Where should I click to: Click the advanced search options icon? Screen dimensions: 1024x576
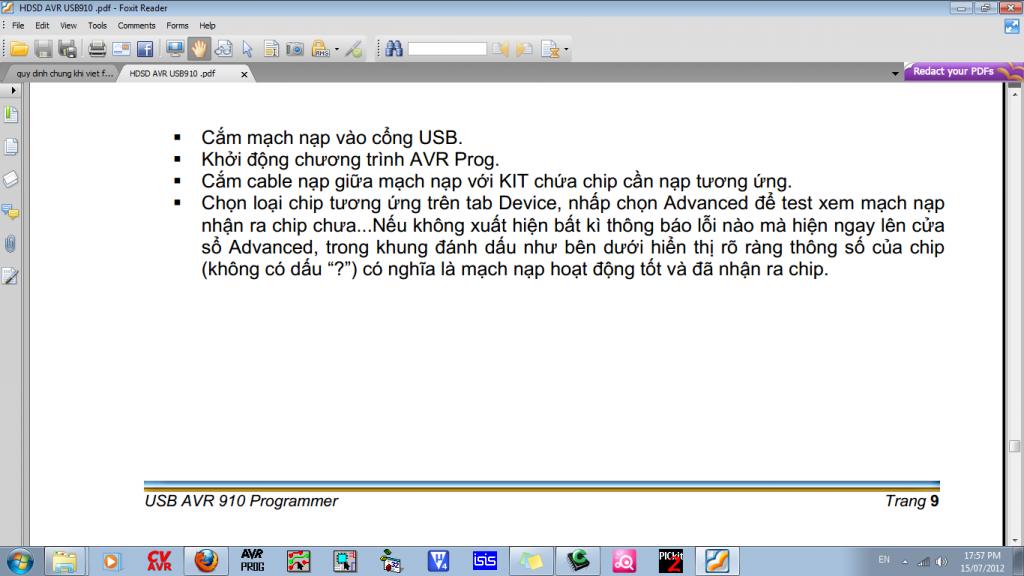pos(550,49)
